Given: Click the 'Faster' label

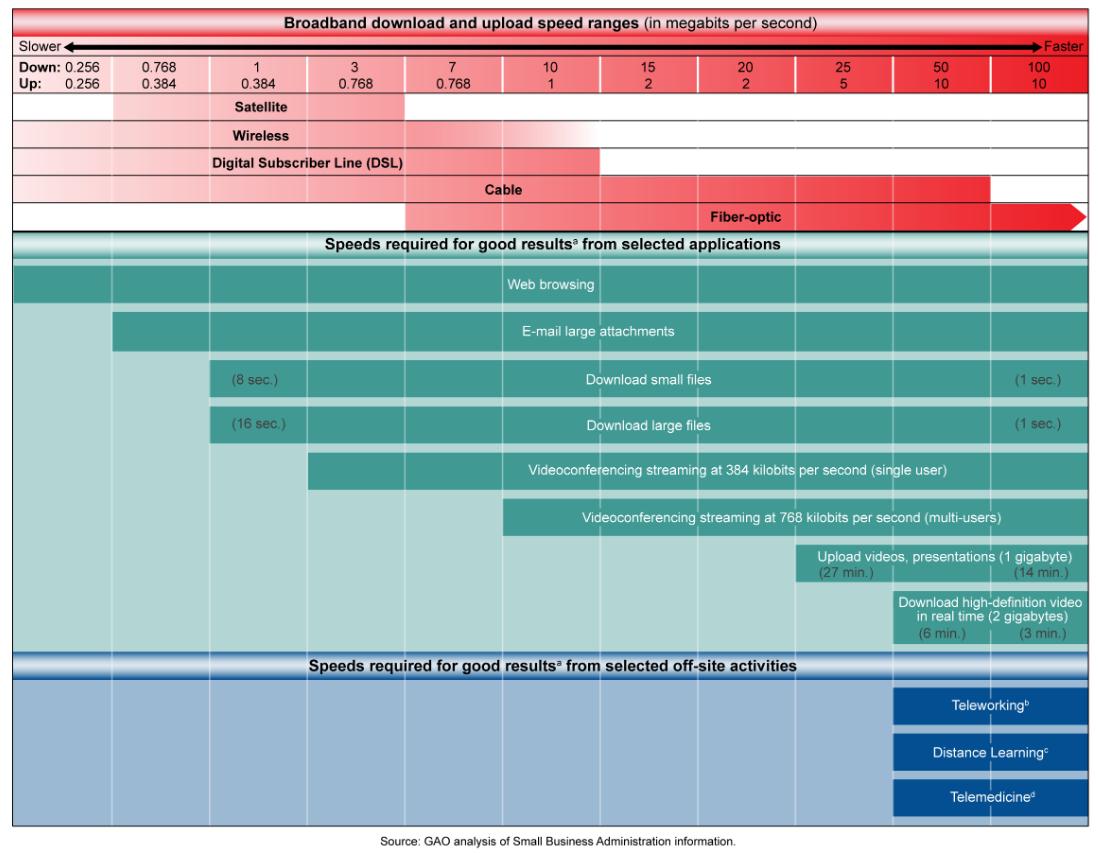Looking at the screenshot, I should 1063,46.
